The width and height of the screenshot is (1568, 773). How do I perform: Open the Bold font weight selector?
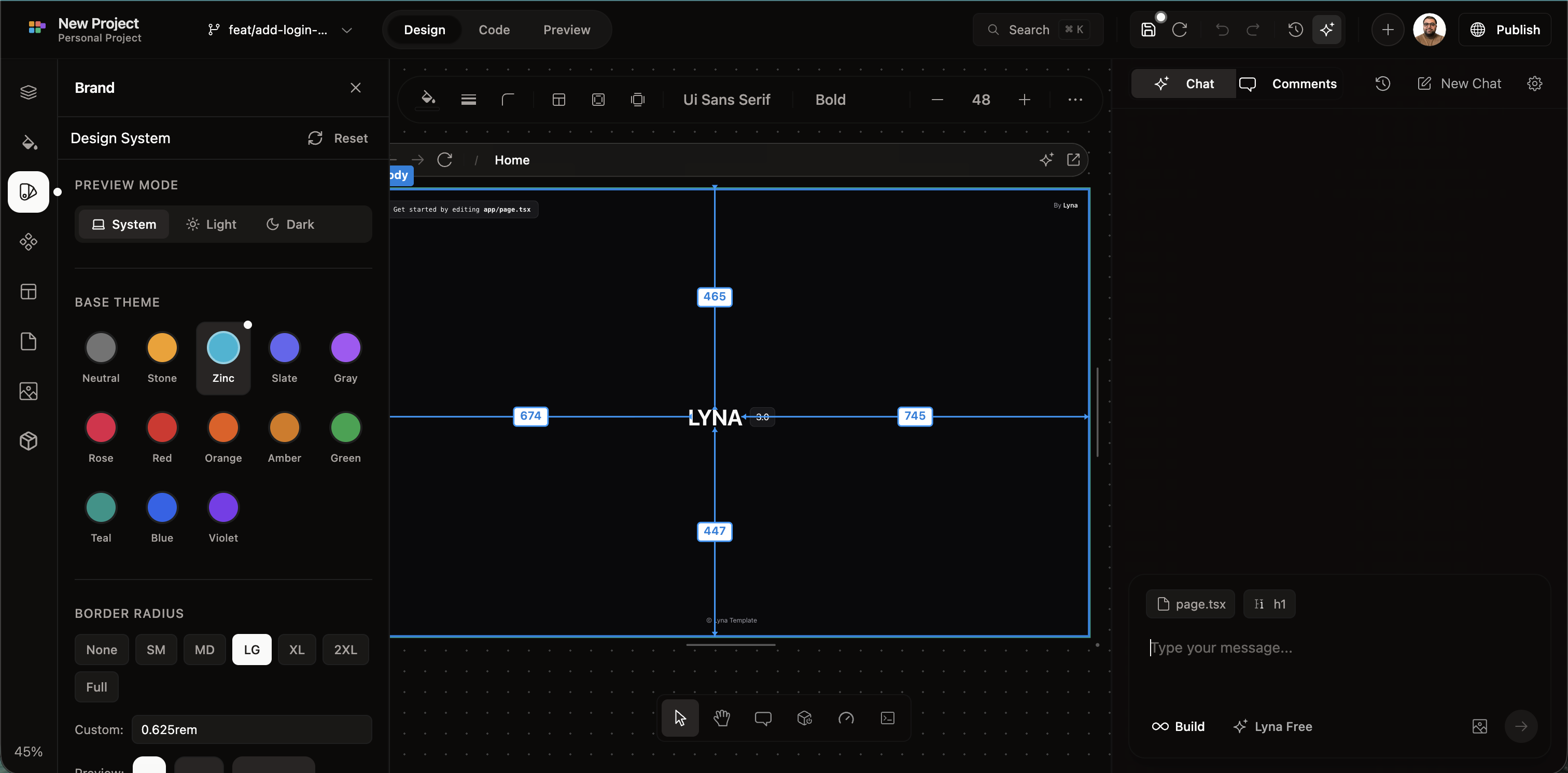click(830, 99)
